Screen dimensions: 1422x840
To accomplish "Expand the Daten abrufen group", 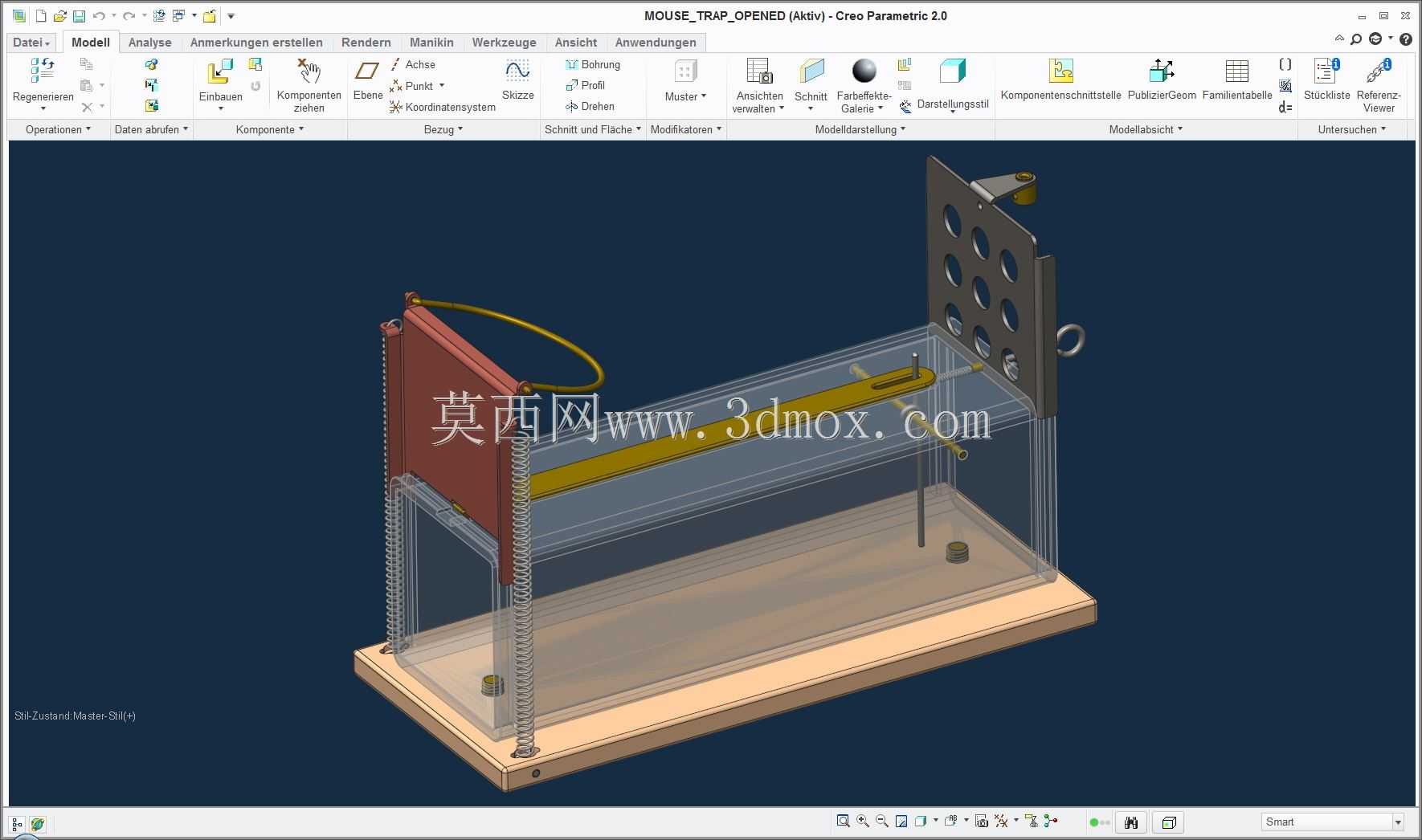I will coord(151,129).
